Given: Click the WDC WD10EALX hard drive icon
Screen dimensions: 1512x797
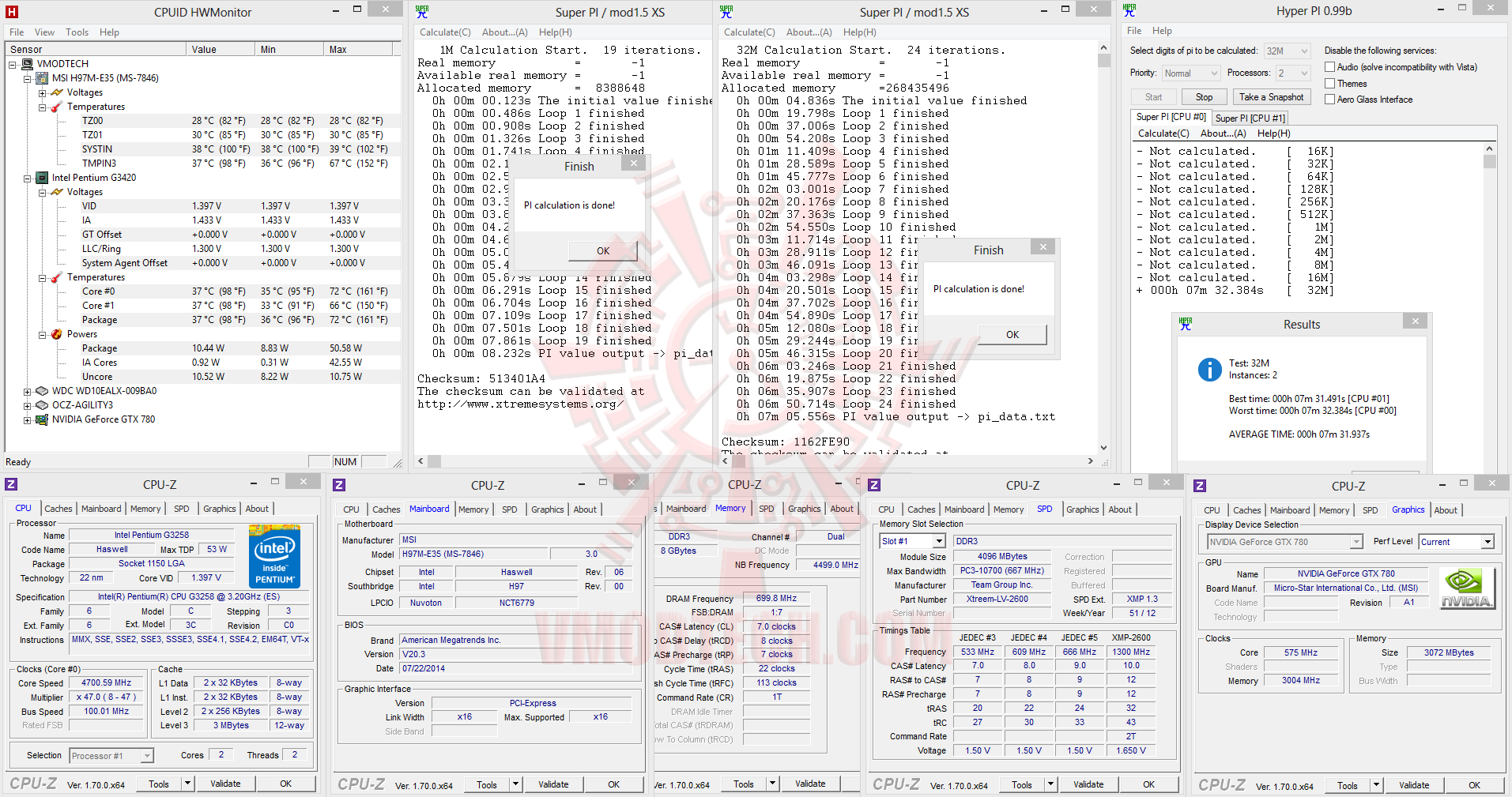Looking at the screenshot, I should point(43,391).
